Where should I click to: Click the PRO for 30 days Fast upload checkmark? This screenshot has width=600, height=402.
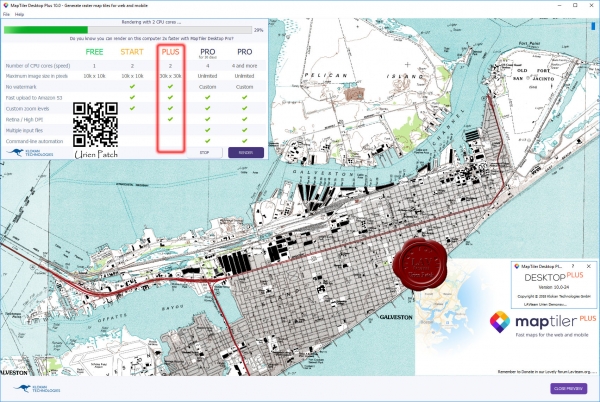point(207,97)
